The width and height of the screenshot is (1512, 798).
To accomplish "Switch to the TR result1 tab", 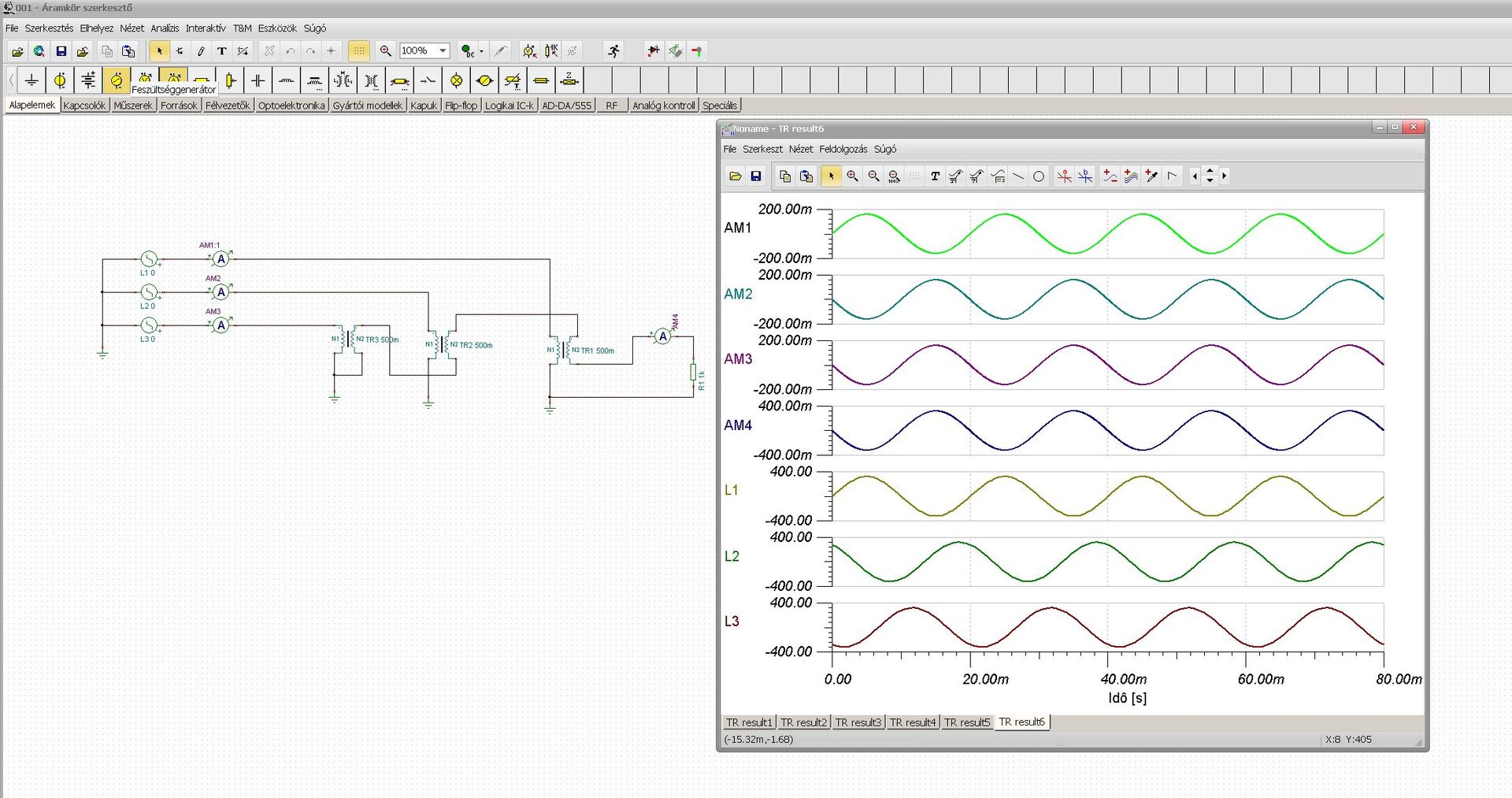I will click(x=749, y=722).
